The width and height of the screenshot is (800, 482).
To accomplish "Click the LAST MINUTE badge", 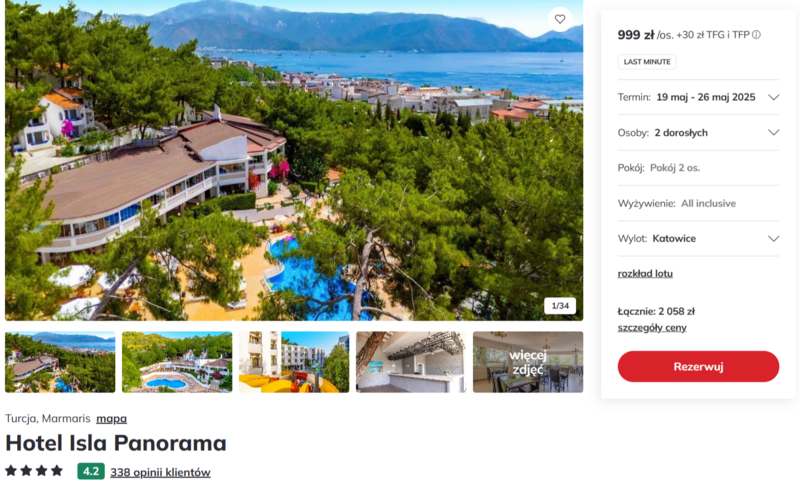I will click(647, 62).
